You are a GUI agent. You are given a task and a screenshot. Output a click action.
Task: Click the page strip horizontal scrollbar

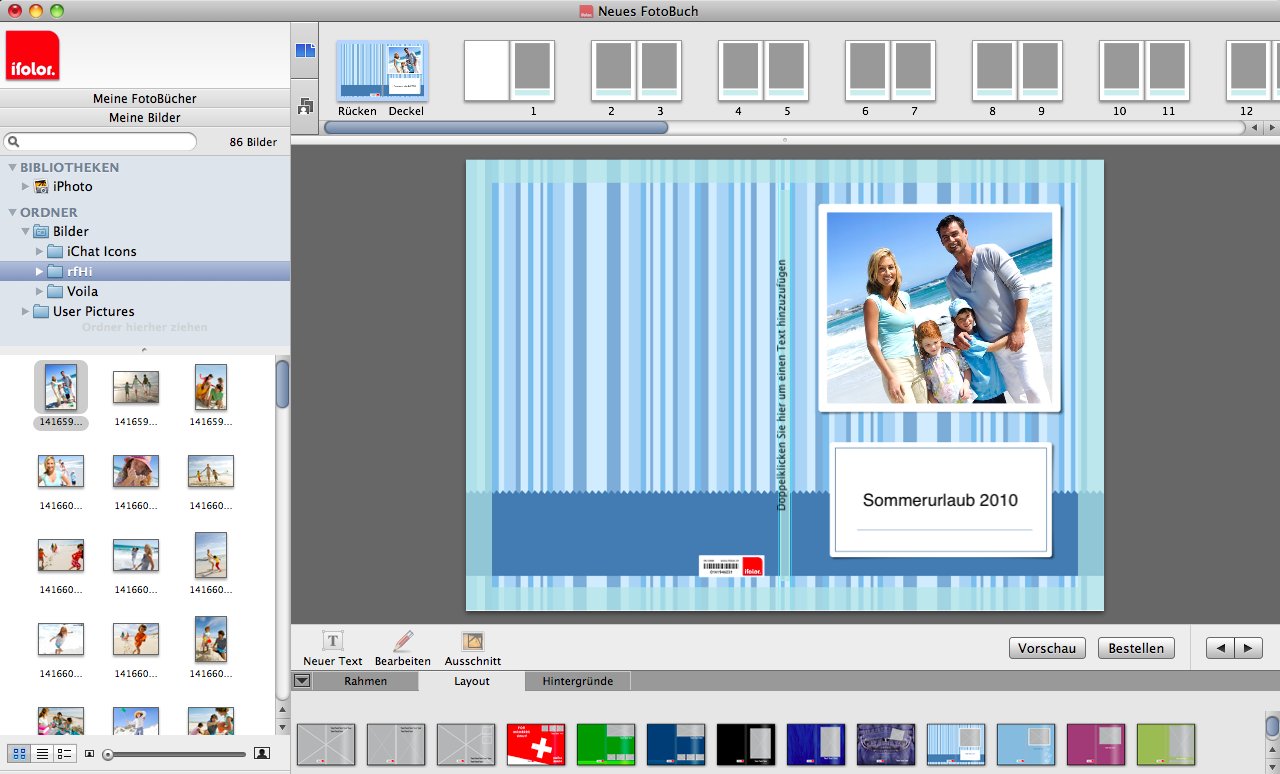(496, 127)
